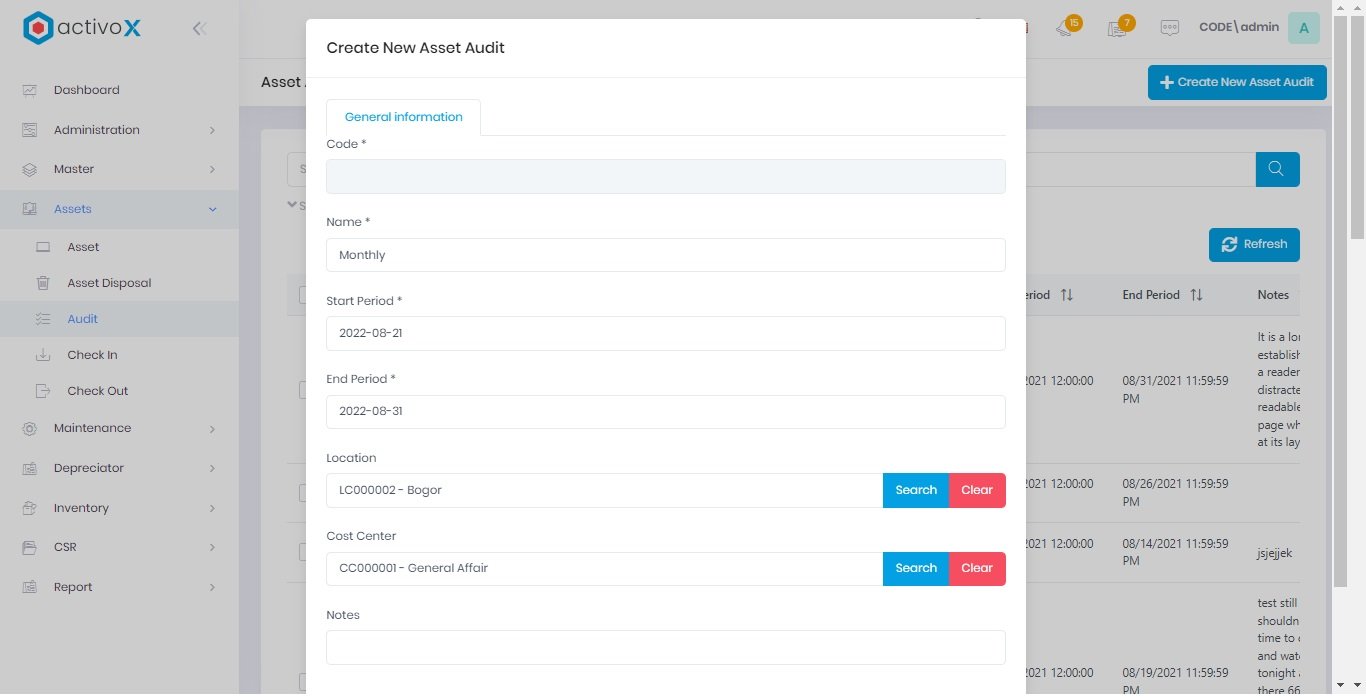
Task: Switch to the General information tab
Action: tap(403, 117)
